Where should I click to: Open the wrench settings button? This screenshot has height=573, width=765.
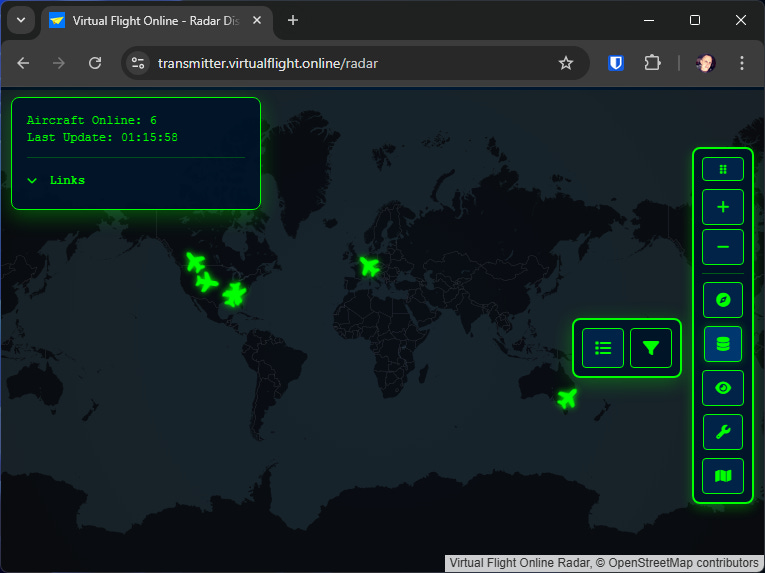[x=723, y=432]
